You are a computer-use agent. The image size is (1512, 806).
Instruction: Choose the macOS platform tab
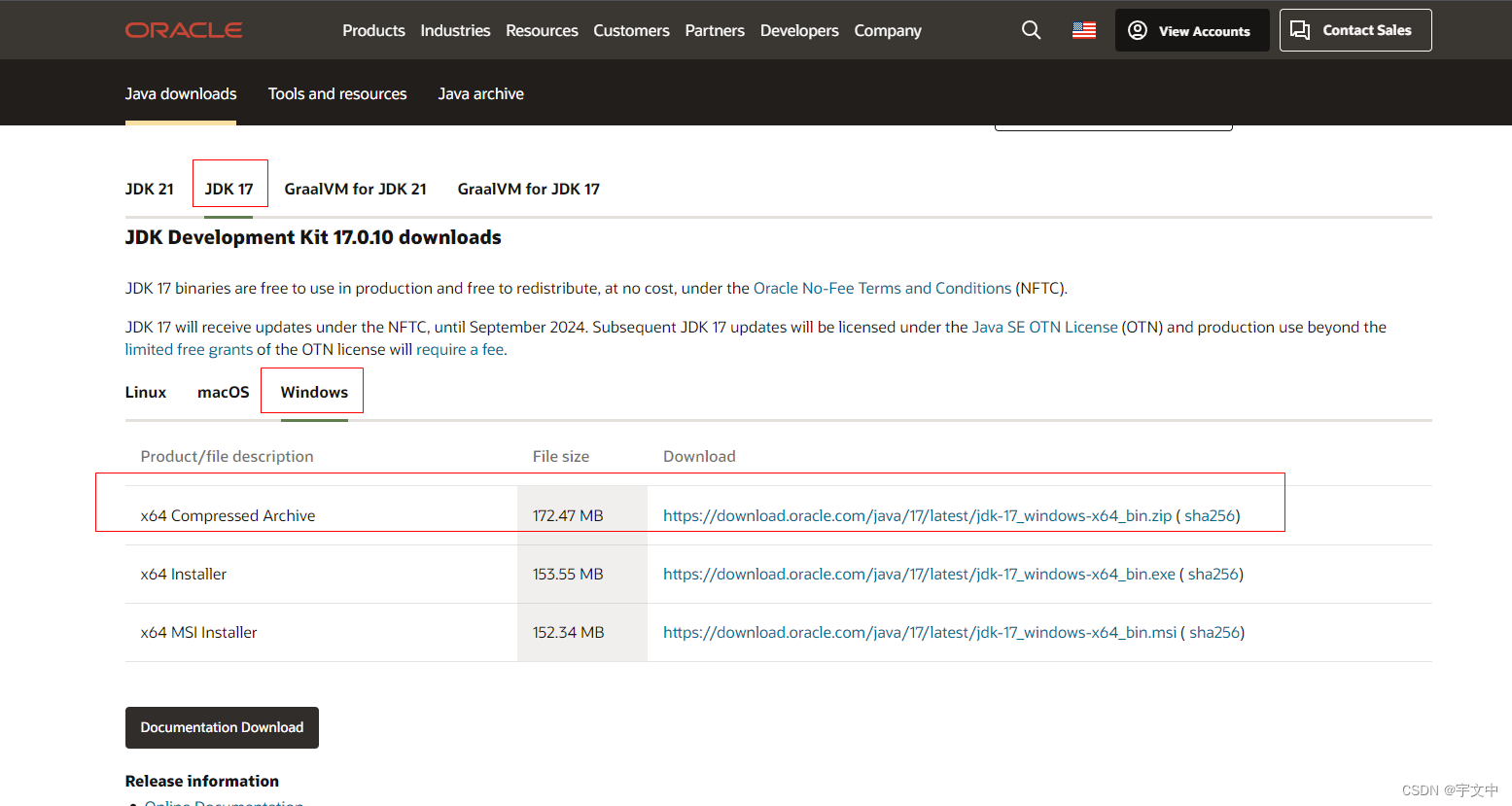pyautogui.click(x=224, y=392)
